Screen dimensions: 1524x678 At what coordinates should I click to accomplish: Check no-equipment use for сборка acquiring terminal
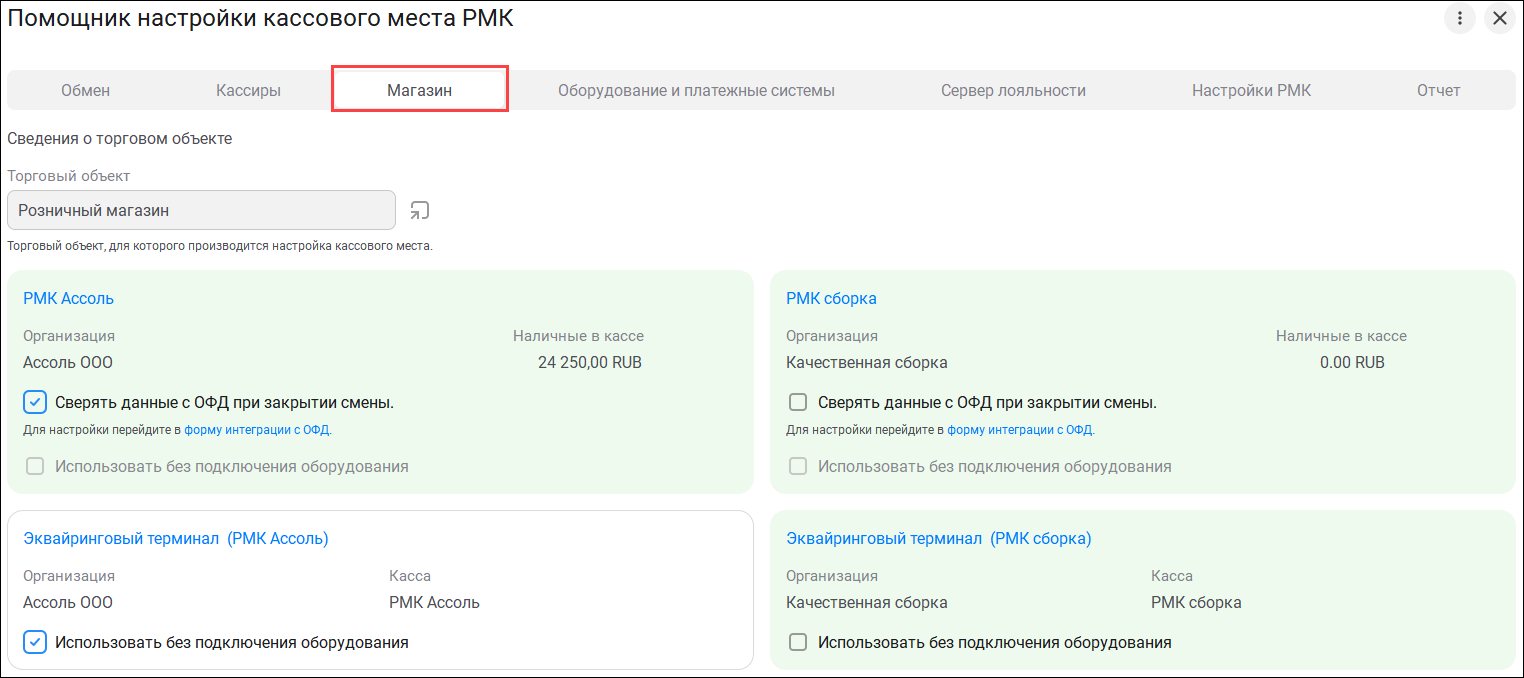(798, 642)
